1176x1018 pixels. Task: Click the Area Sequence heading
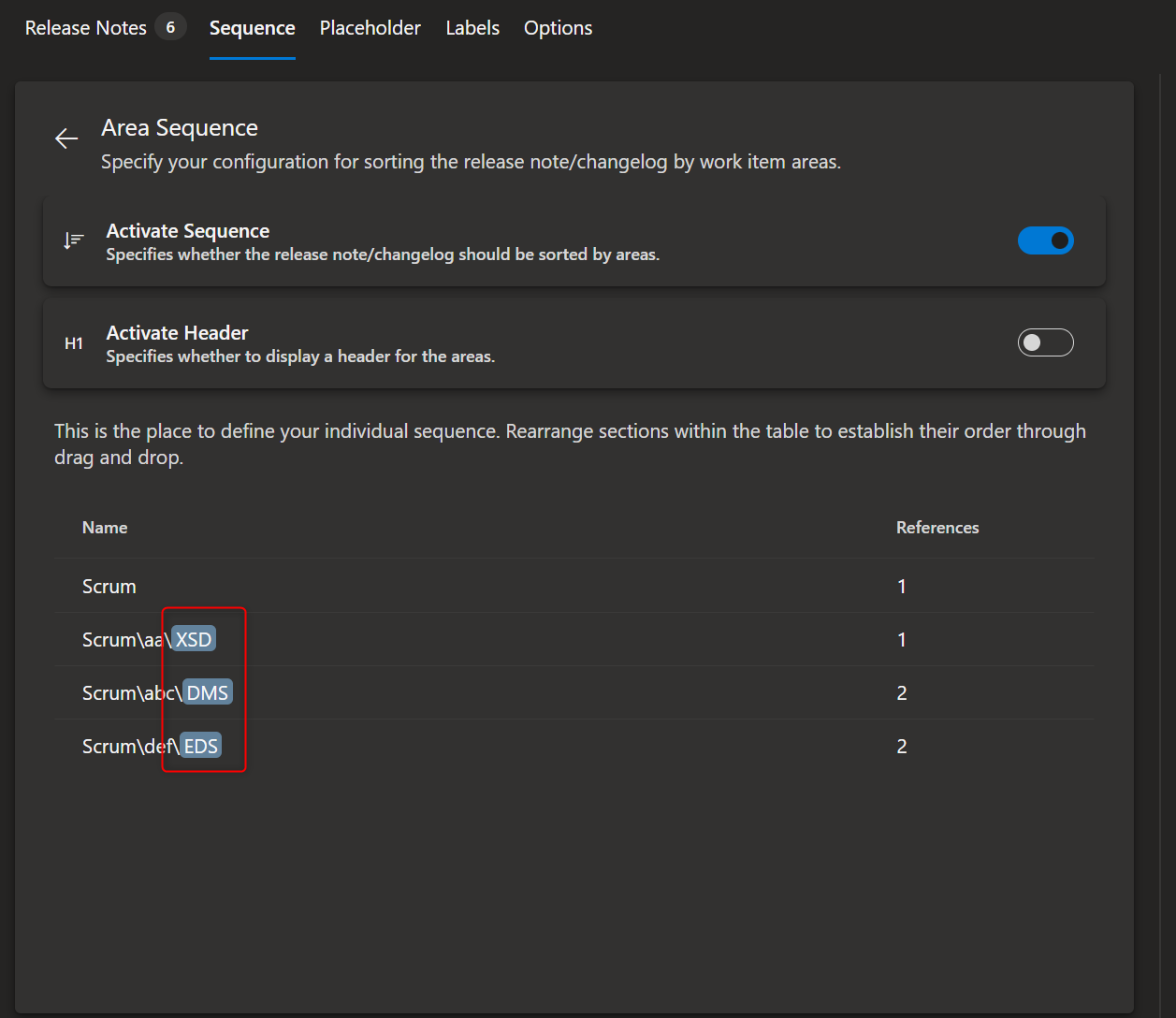tap(180, 128)
